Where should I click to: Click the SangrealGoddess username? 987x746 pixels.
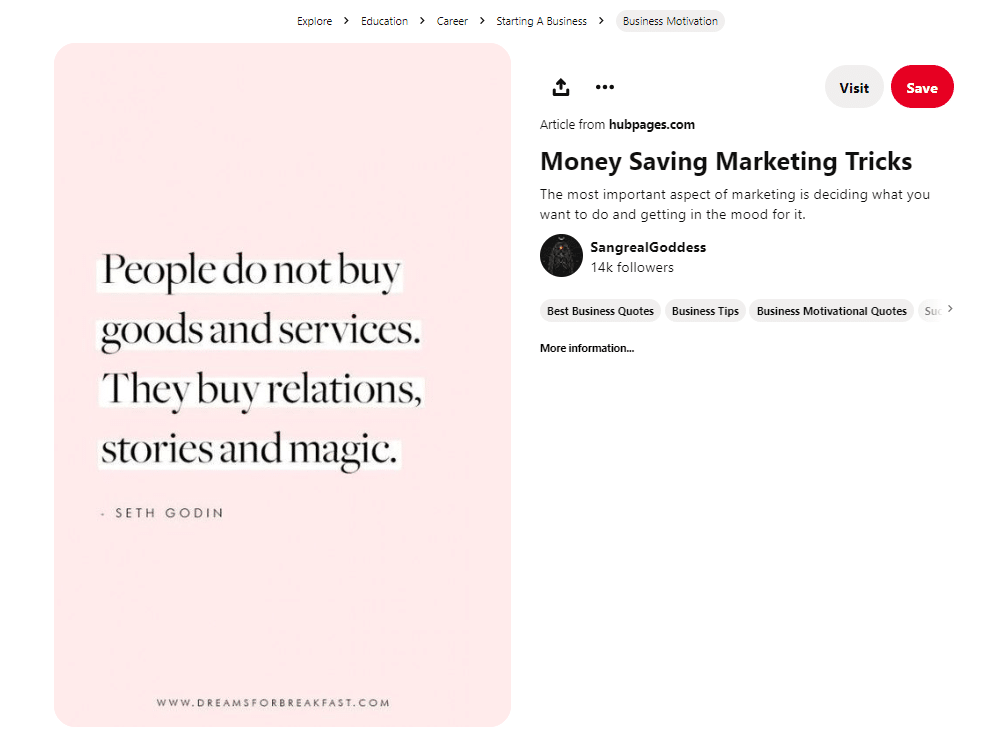(x=648, y=247)
